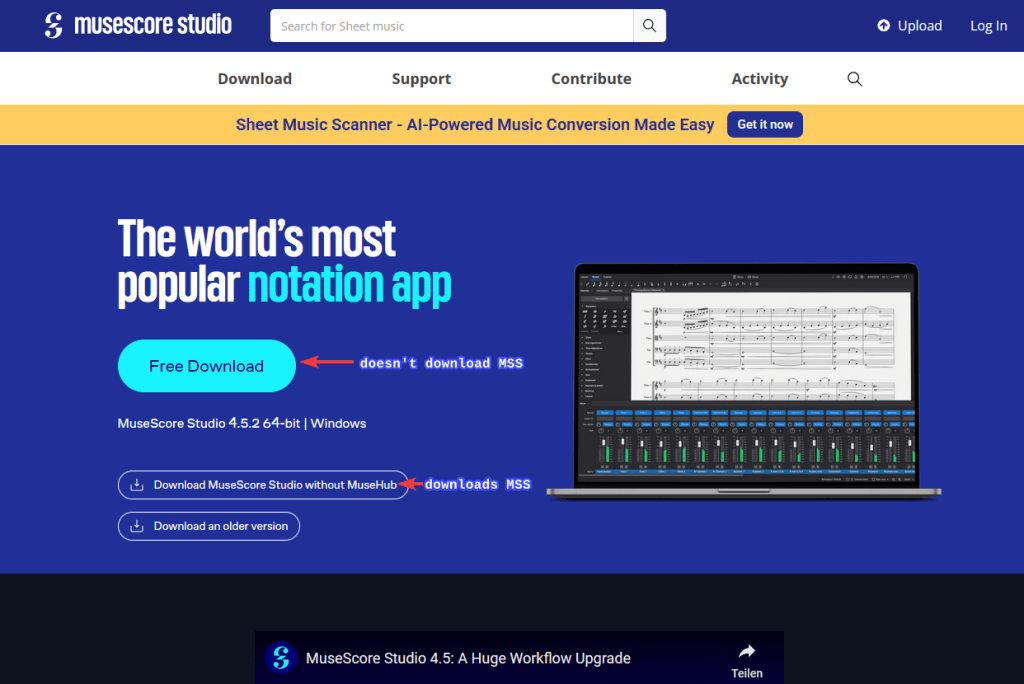Click the Upload arrow icon in header
Screen dimensions: 1024x684
pyautogui.click(x=884, y=26)
